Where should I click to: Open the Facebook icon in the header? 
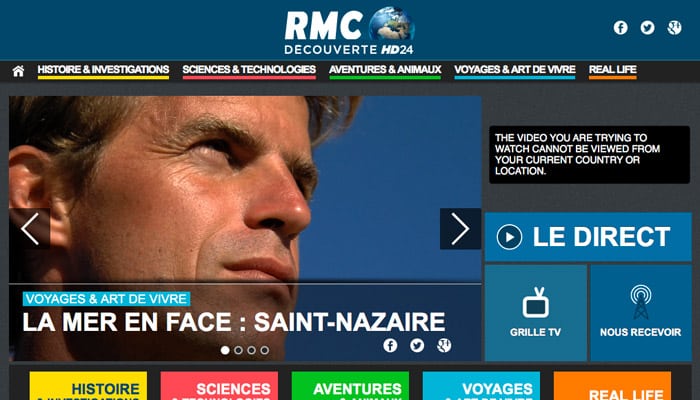621,28
